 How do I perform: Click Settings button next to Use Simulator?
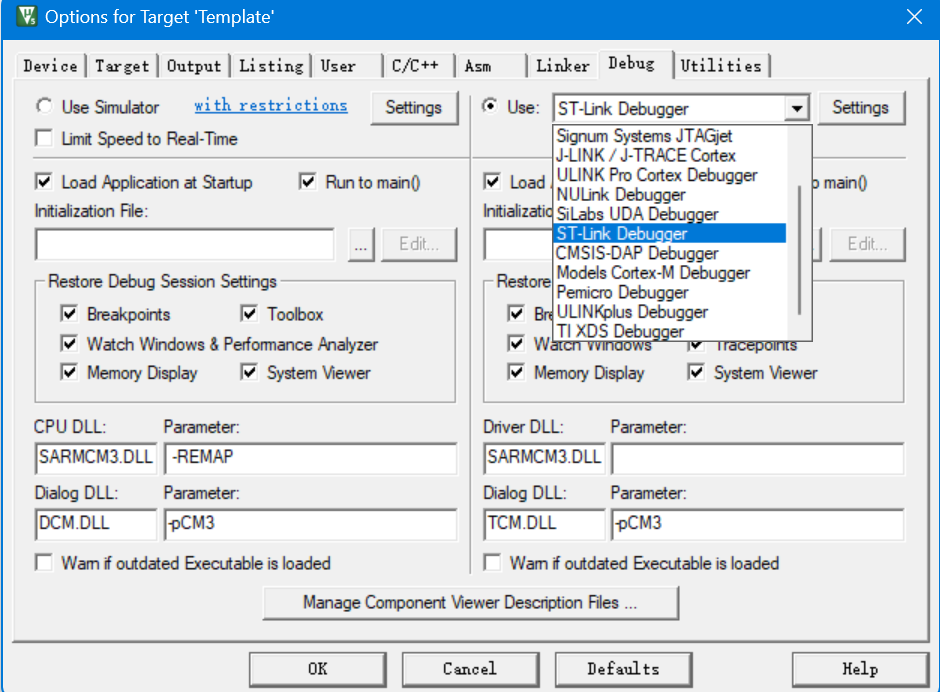click(x=414, y=108)
